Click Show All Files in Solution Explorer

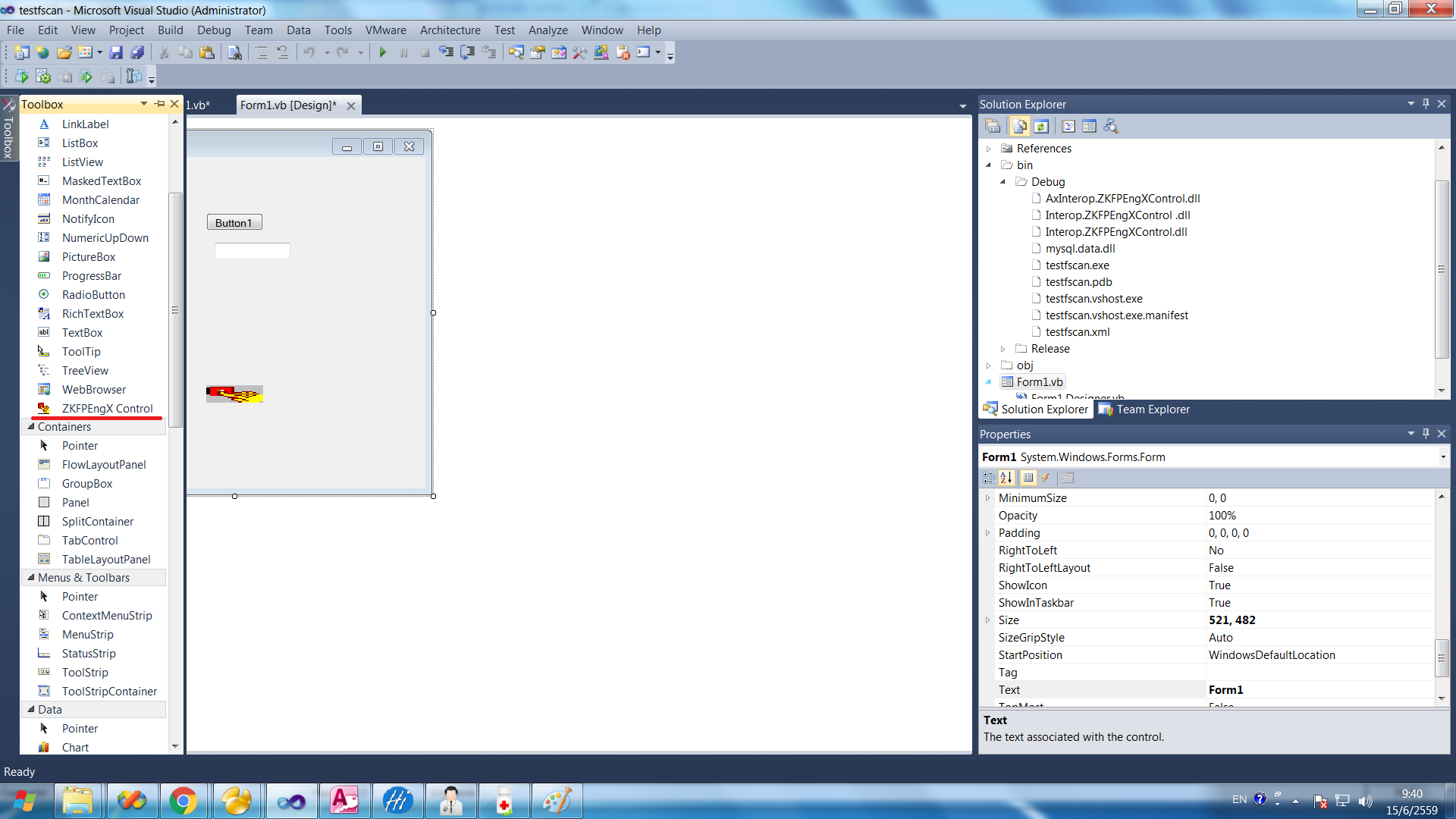pos(1019,126)
